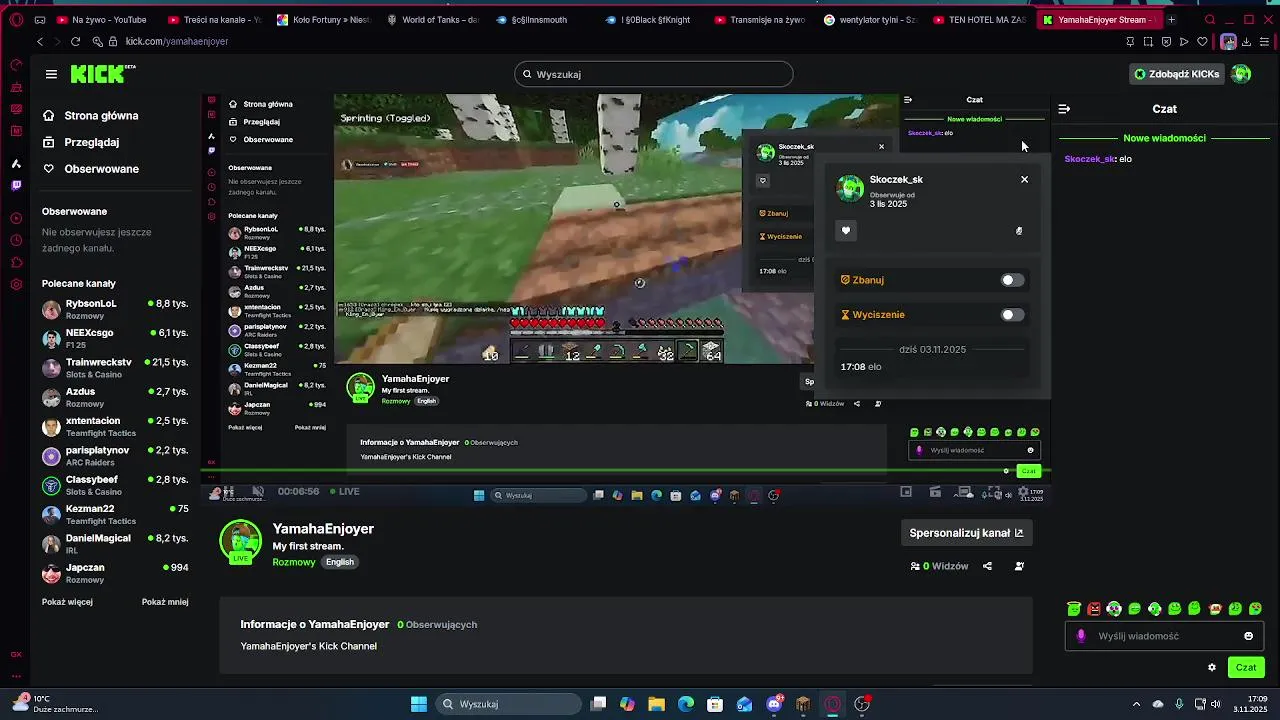Screen dimensions: 1280x720
Task: Expand list with Pokaż więcej
Action: coord(67,602)
